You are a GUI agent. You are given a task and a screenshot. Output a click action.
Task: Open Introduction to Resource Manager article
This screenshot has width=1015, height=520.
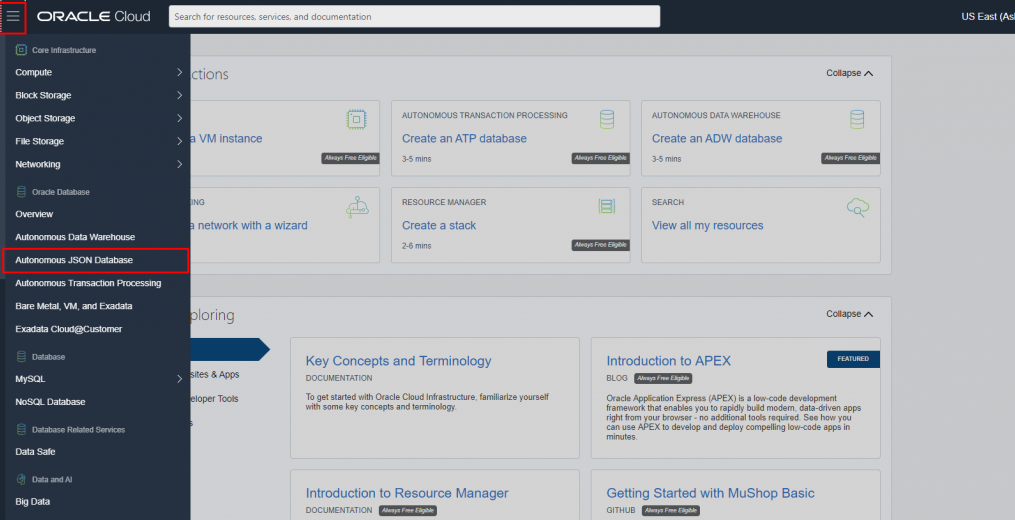[407, 493]
